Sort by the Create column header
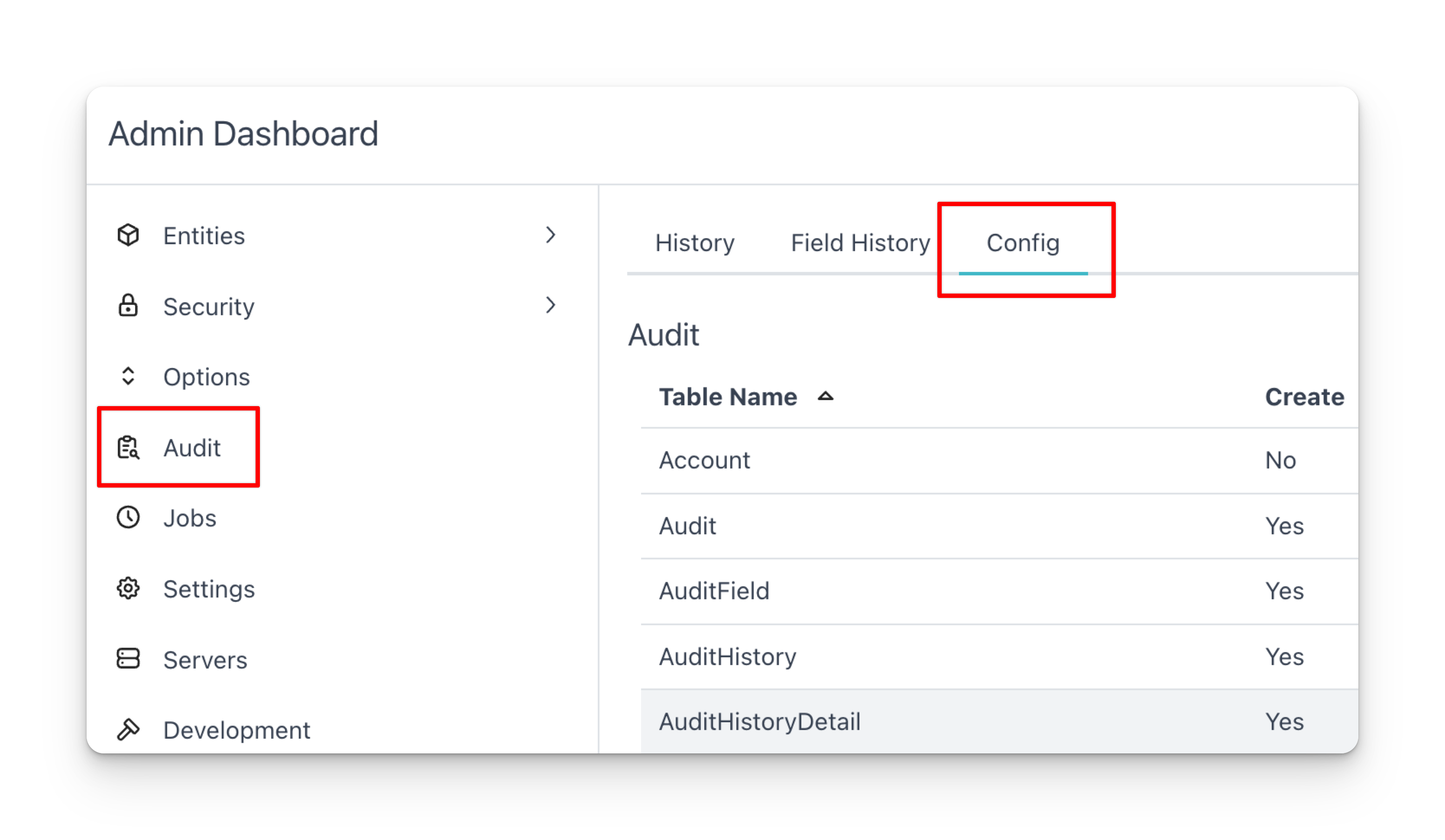This screenshot has height=840, width=1445. 1305,397
